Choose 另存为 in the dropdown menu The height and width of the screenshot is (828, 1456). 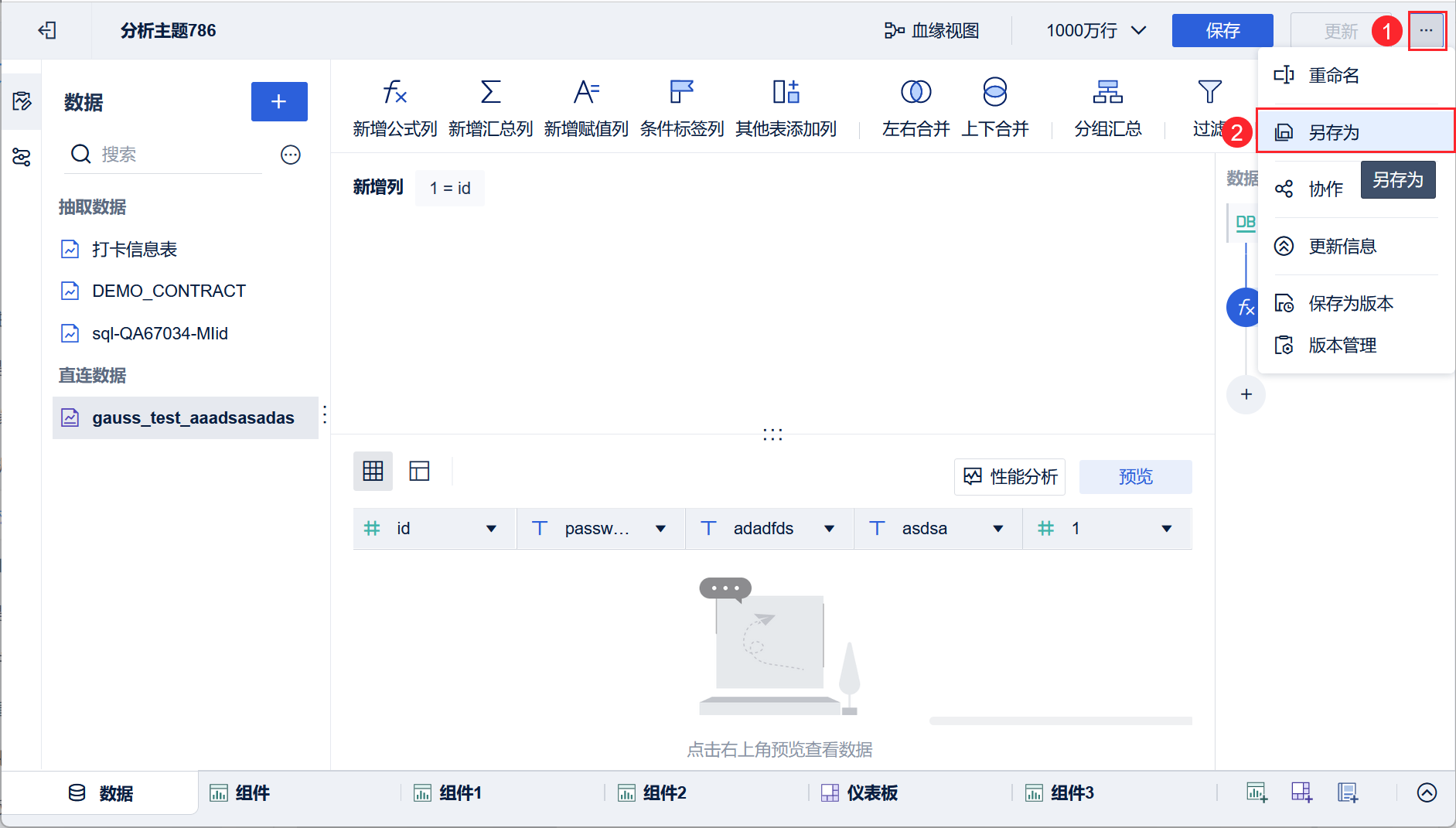[1355, 132]
